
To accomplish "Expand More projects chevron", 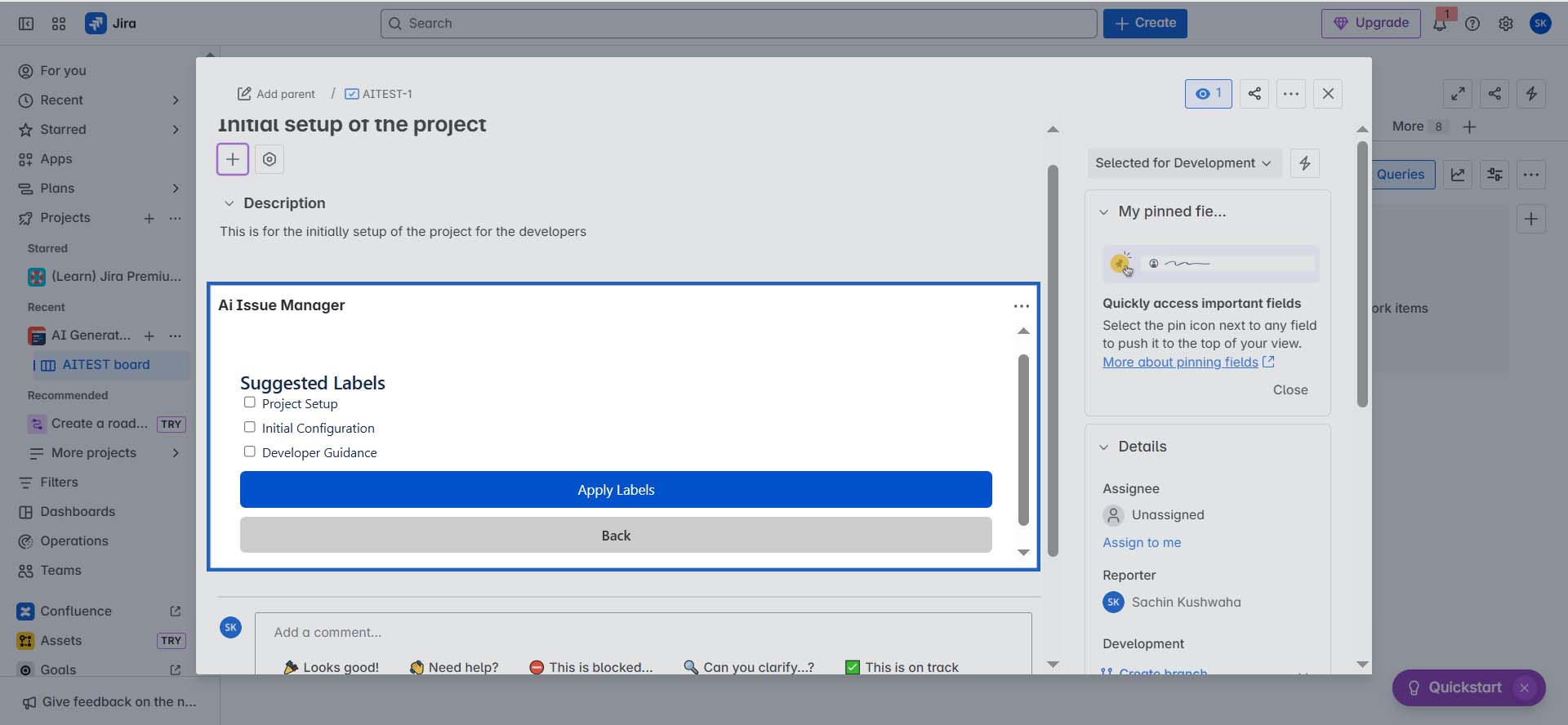I will pyautogui.click(x=176, y=453).
